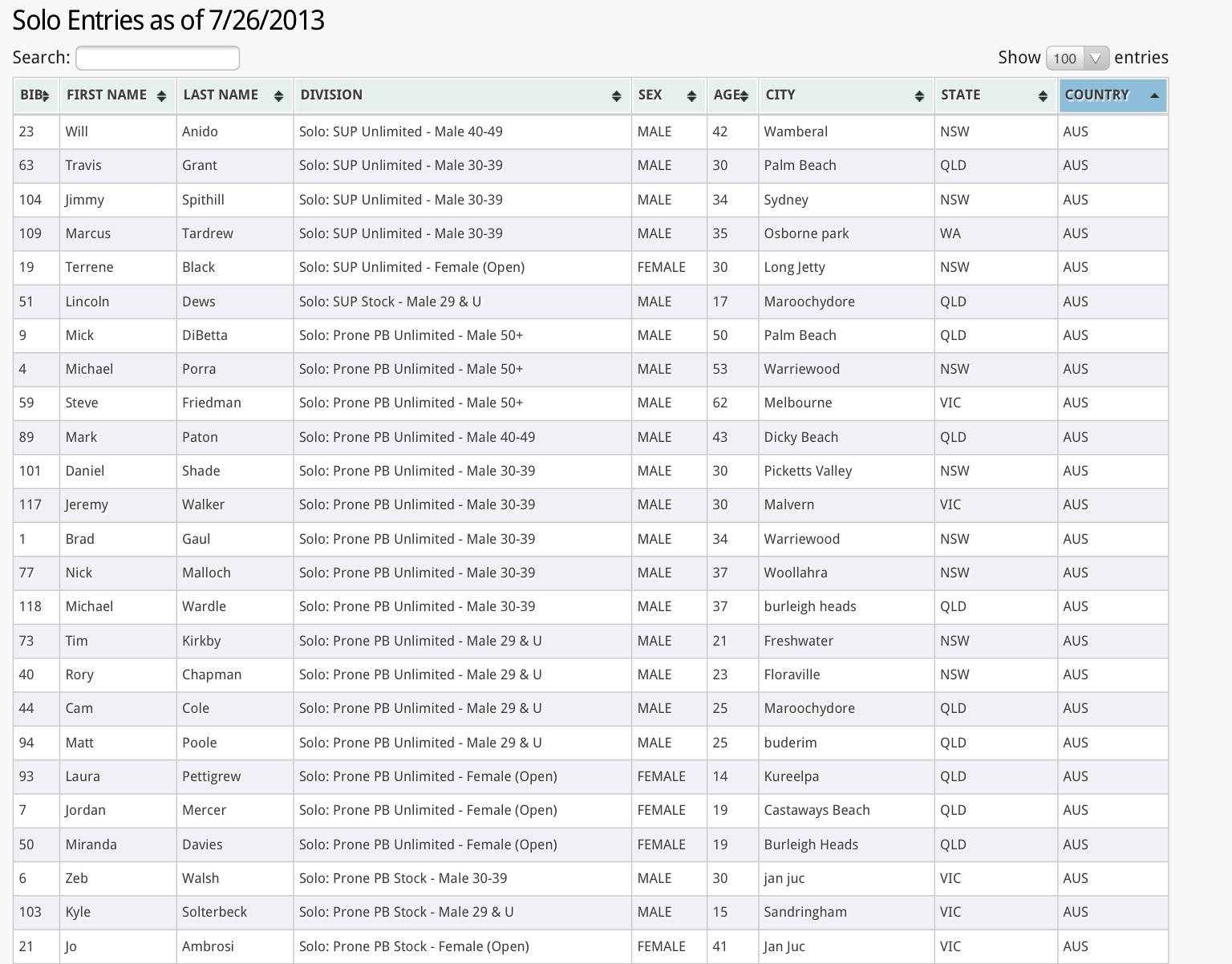Click the COUNTRY column header label
The image size is (1232, 964).
coord(1096,95)
